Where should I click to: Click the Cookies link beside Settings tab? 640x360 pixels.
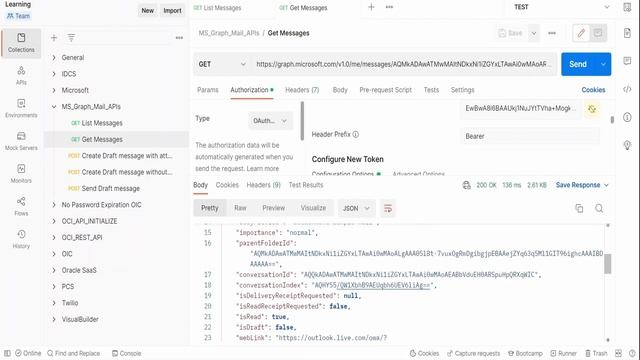[x=593, y=90]
